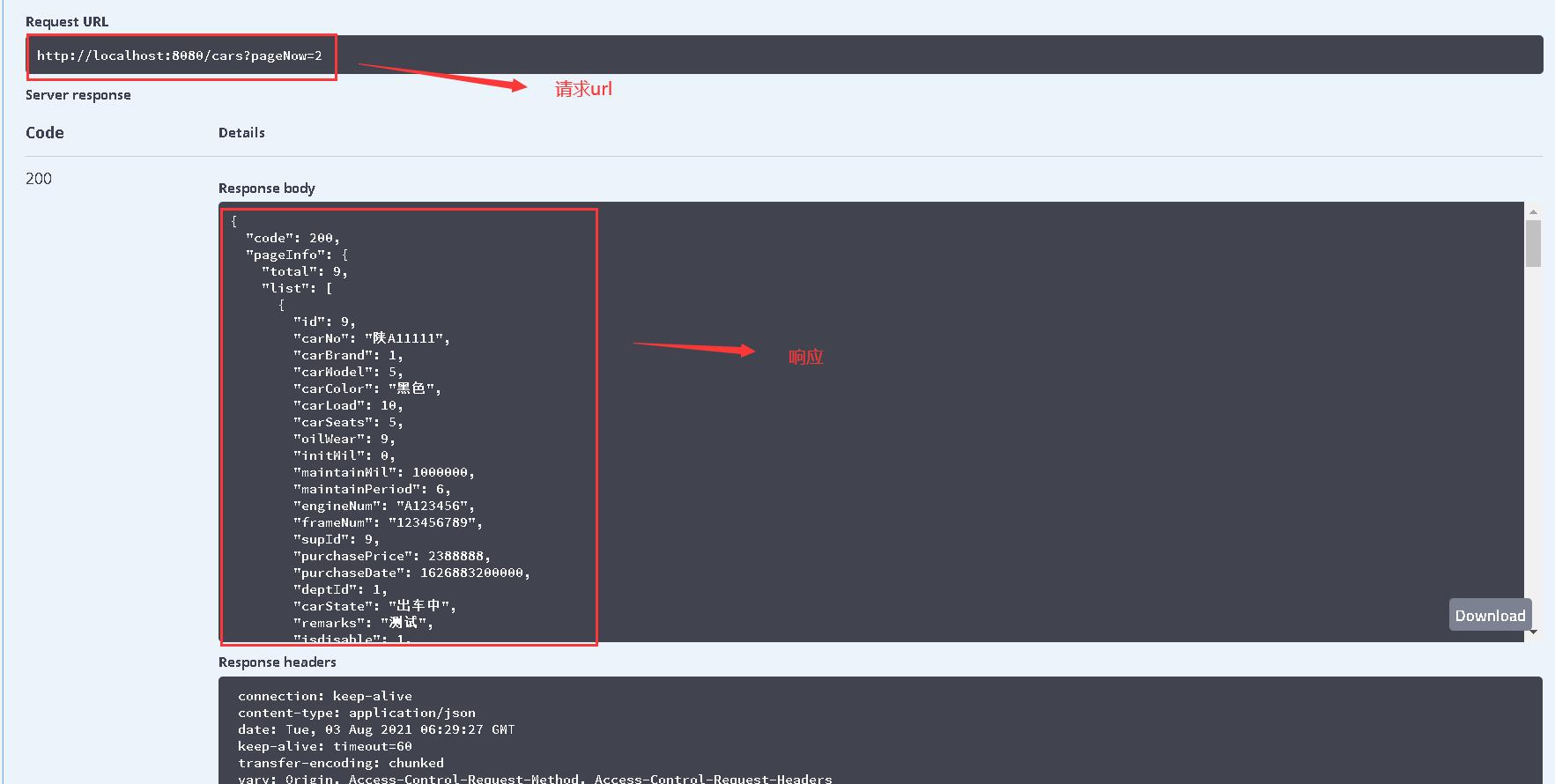The height and width of the screenshot is (784, 1555).
Task: Click the request URL text http://localhost:8080/cars?pageNow=2
Action: point(180,55)
